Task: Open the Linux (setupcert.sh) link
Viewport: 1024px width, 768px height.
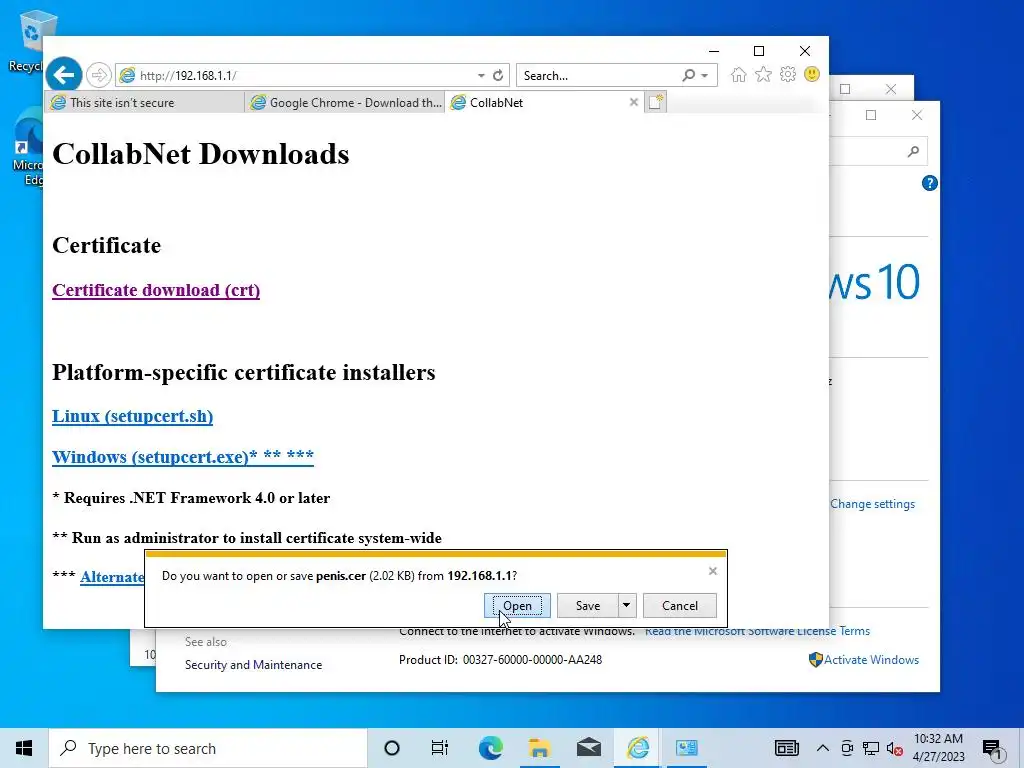Action: tap(133, 417)
